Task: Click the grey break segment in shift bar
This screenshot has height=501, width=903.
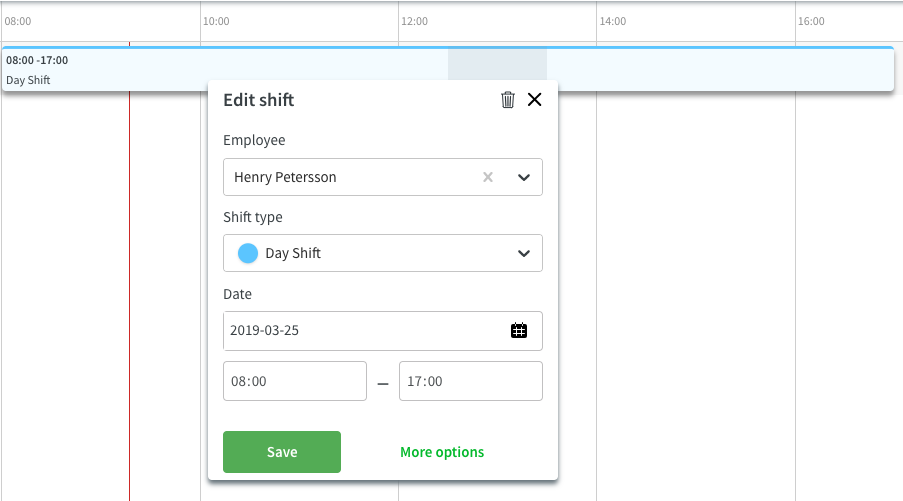Action: coord(498,64)
